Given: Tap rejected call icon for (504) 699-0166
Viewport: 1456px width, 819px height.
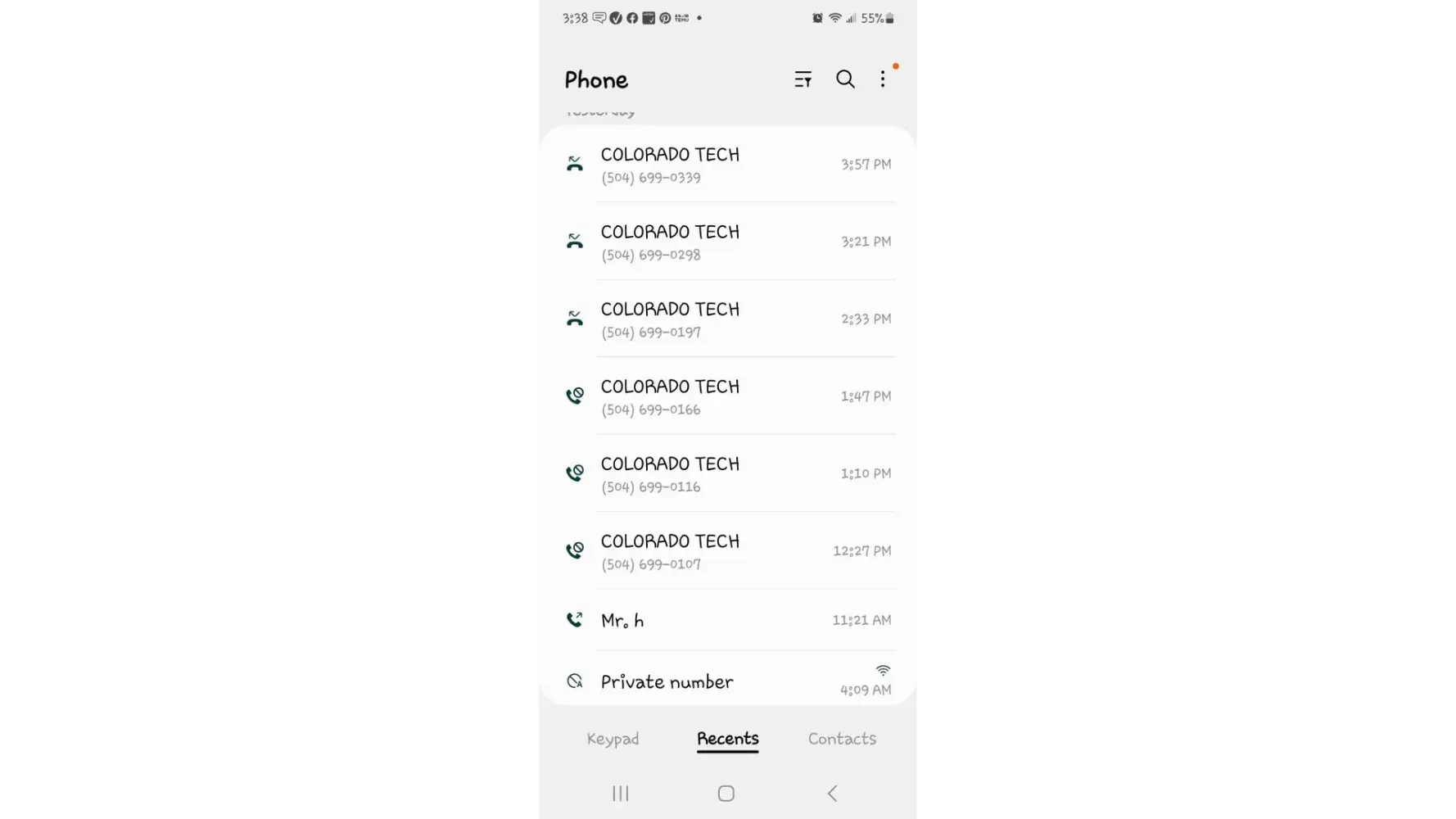Looking at the screenshot, I should click(575, 396).
